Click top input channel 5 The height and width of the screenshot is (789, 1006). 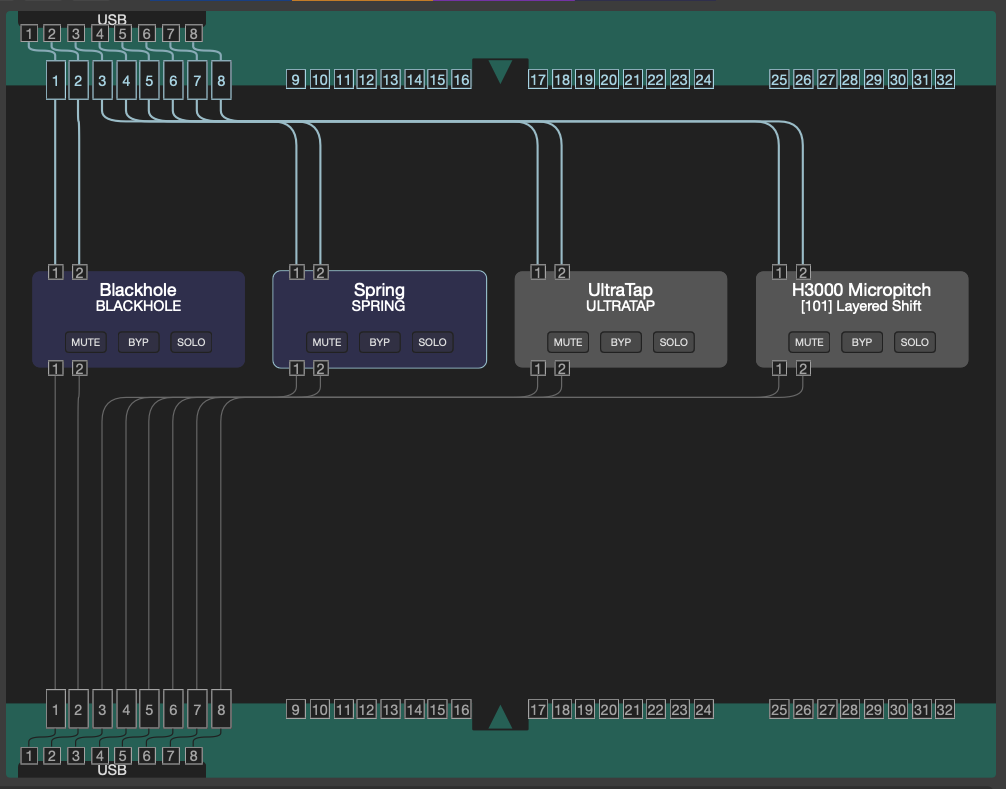point(149,80)
